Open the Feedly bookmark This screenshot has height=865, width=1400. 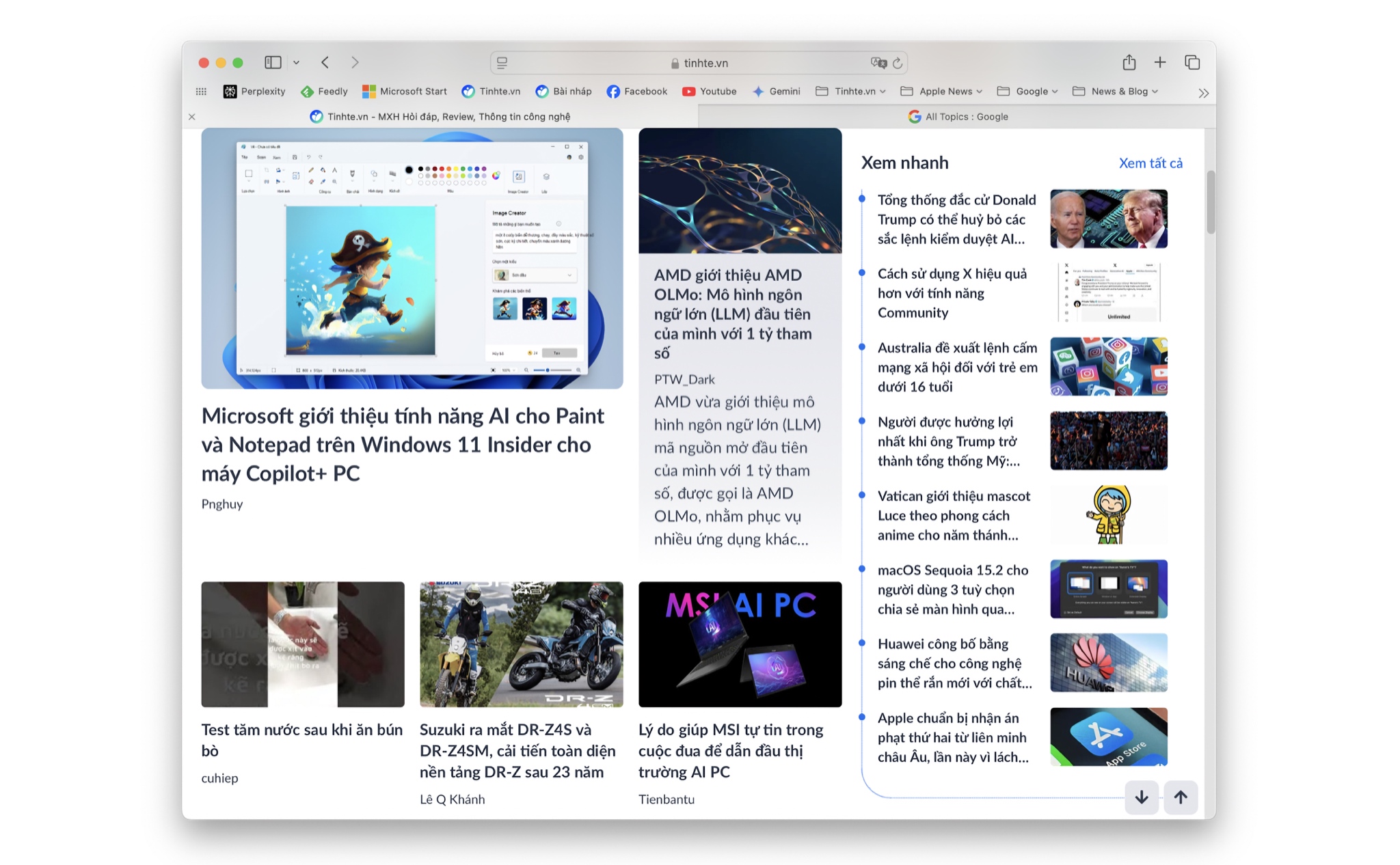(325, 92)
